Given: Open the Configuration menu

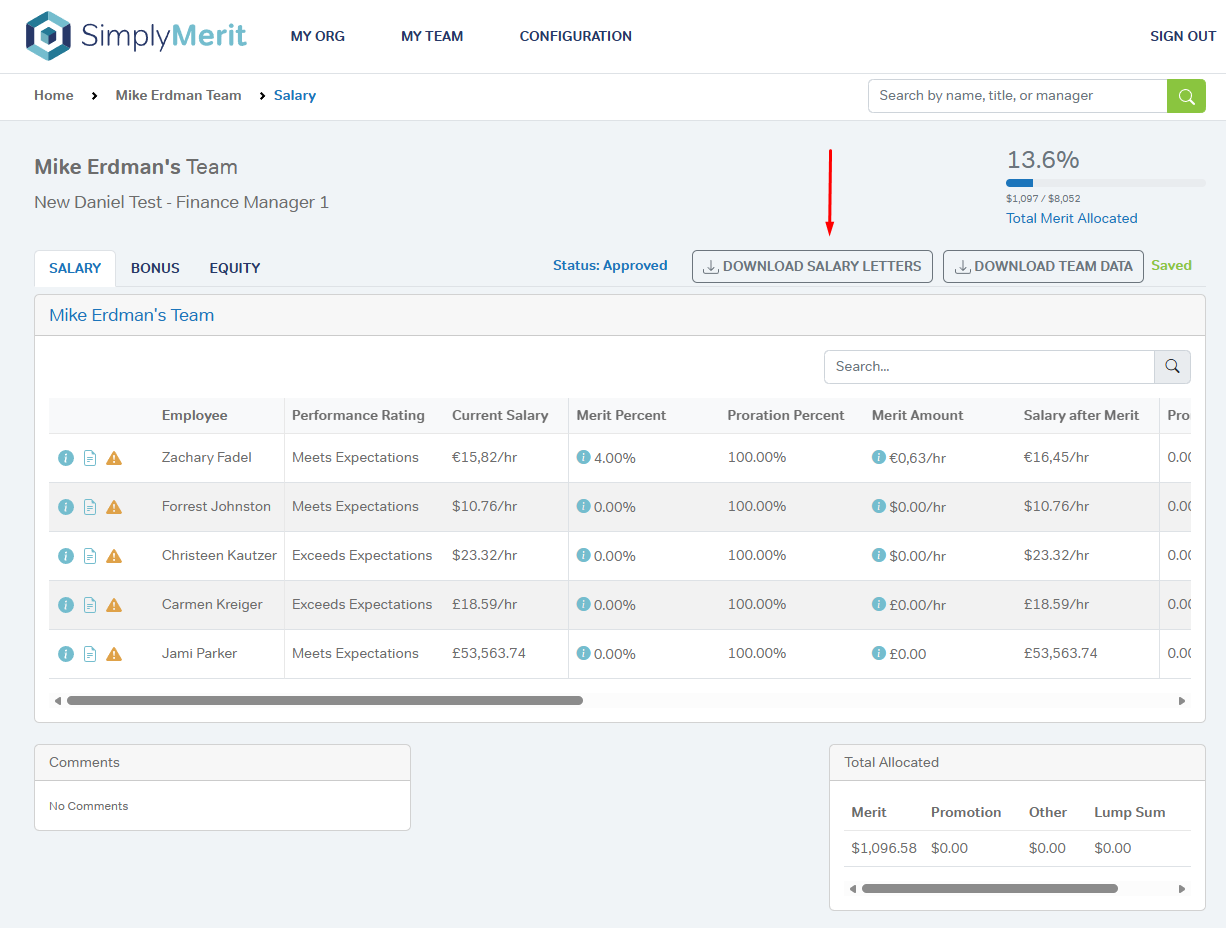Looking at the screenshot, I should click(x=575, y=36).
